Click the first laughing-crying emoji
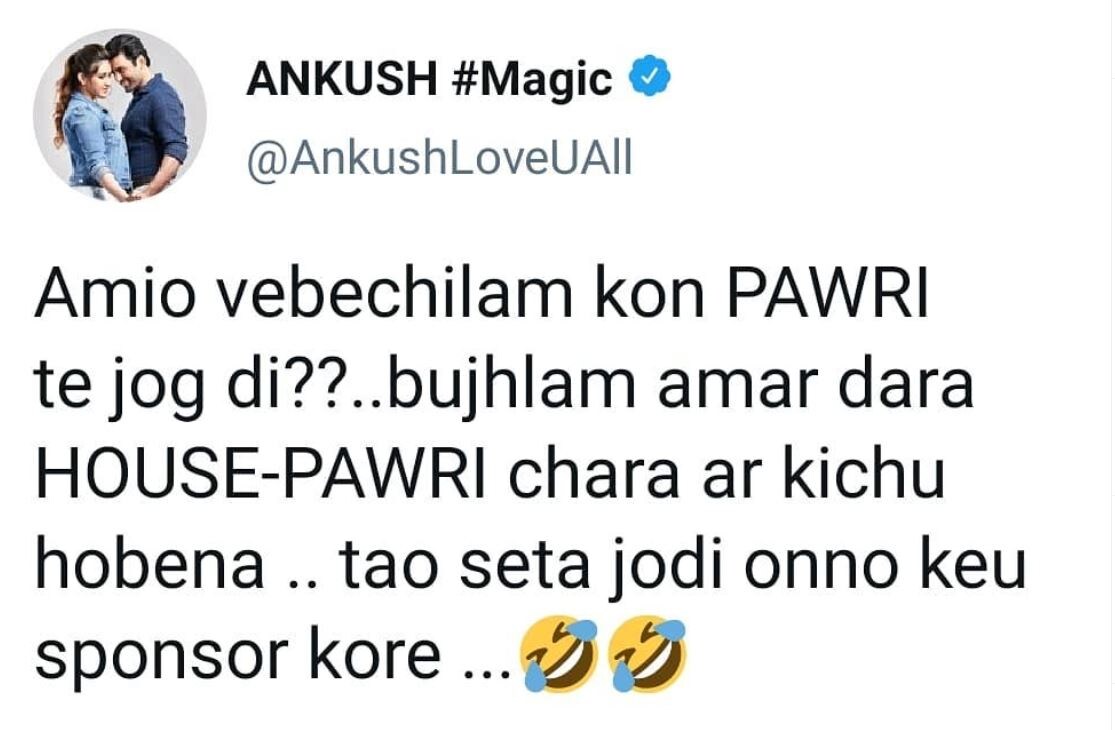The width and height of the screenshot is (1115, 730). tap(560, 654)
